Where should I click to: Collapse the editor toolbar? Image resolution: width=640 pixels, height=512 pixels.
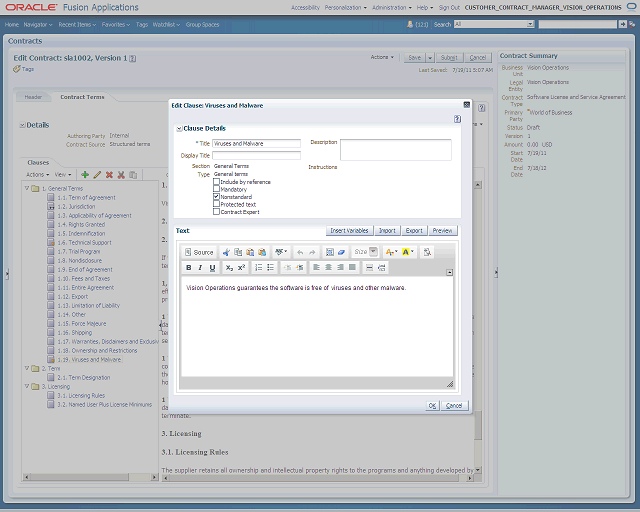point(449,272)
